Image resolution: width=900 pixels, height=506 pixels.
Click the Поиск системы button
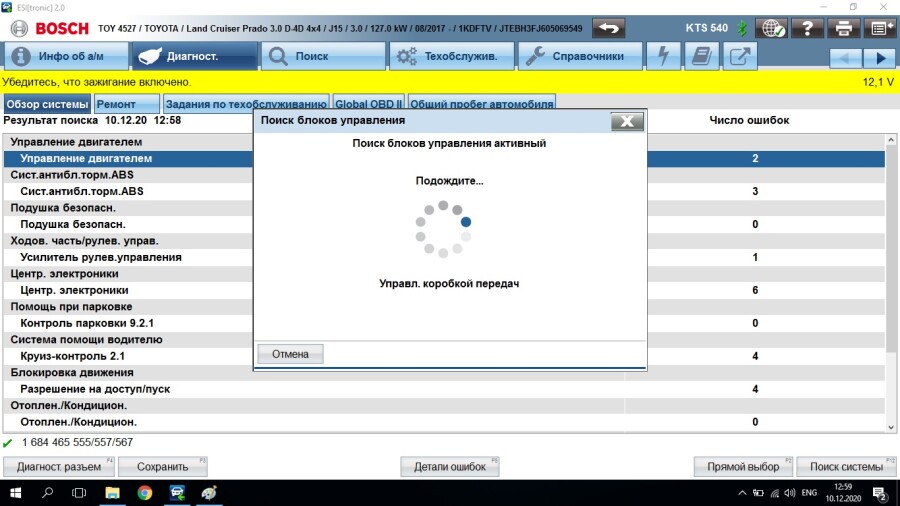point(846,466)
